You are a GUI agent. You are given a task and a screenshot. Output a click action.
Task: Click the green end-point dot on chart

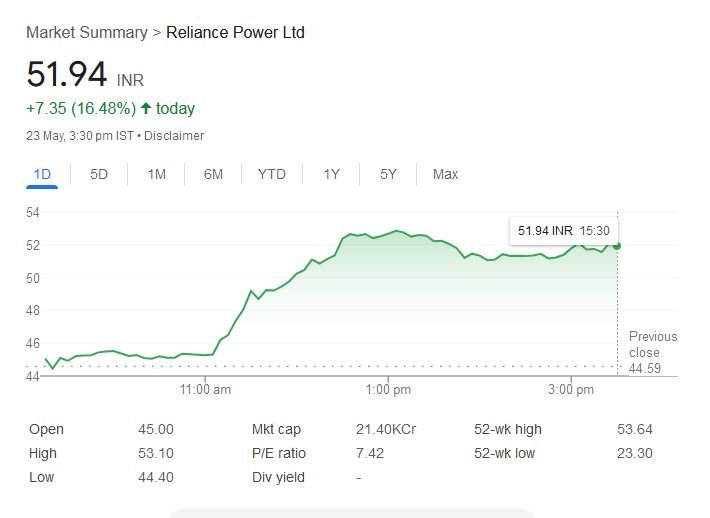(617, 245)
